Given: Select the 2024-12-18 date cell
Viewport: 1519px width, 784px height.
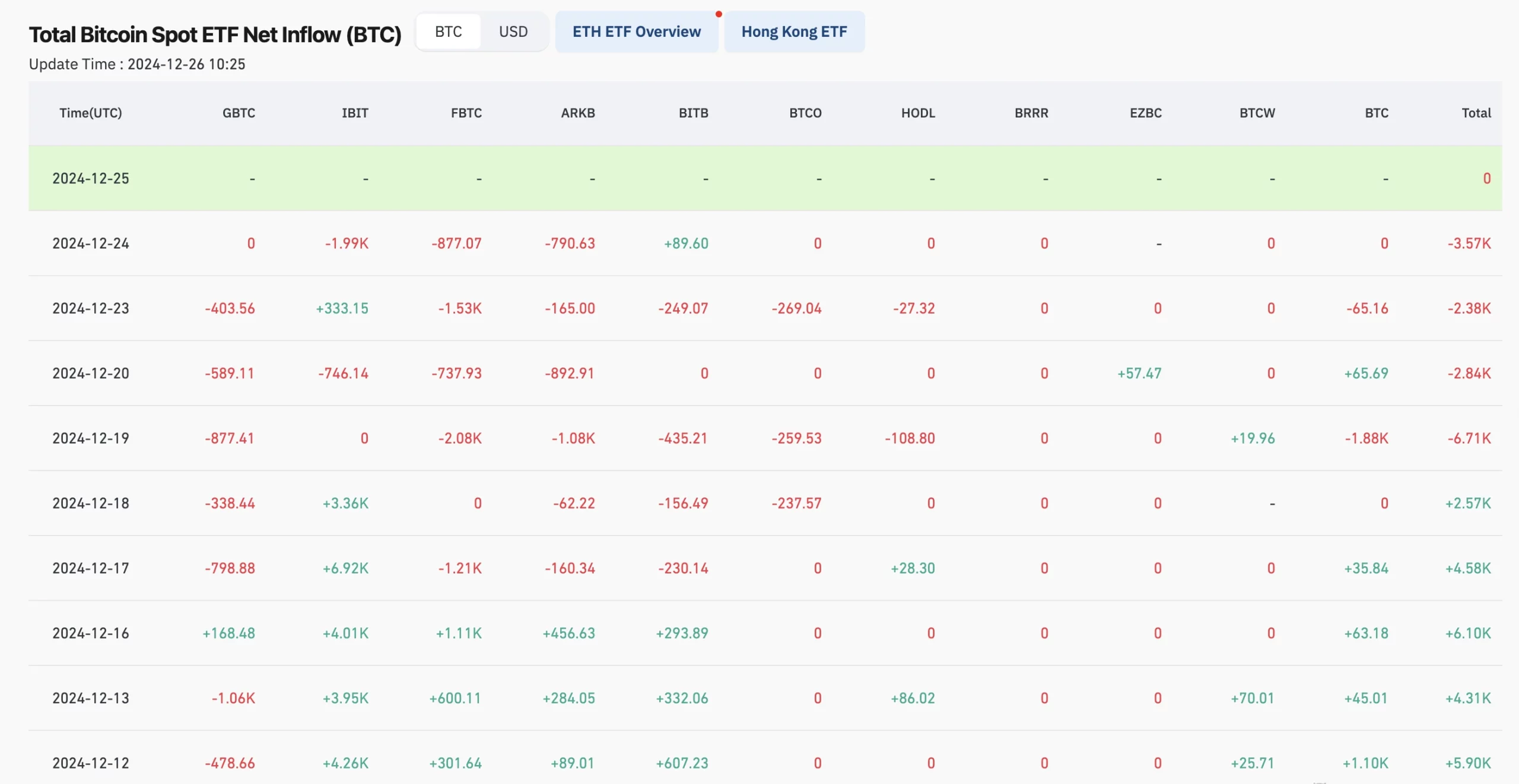Looking at the screenshot, I should pos(91,503).
